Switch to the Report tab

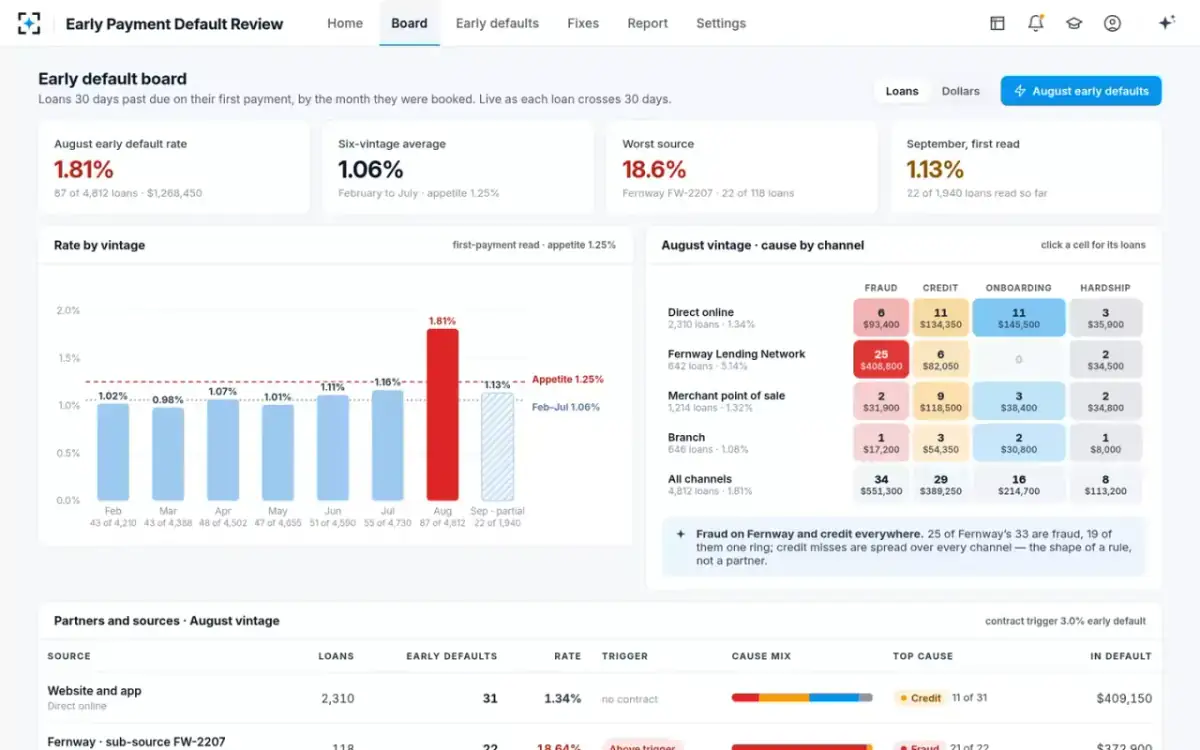648,23
